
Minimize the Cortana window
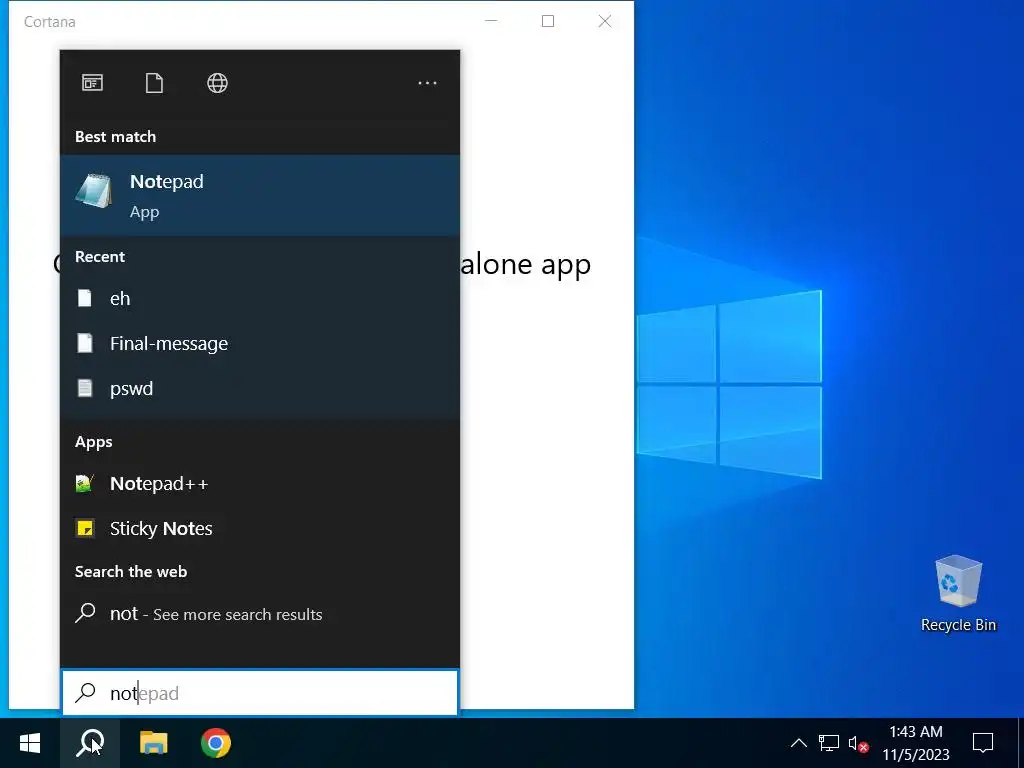click(491, 21)
